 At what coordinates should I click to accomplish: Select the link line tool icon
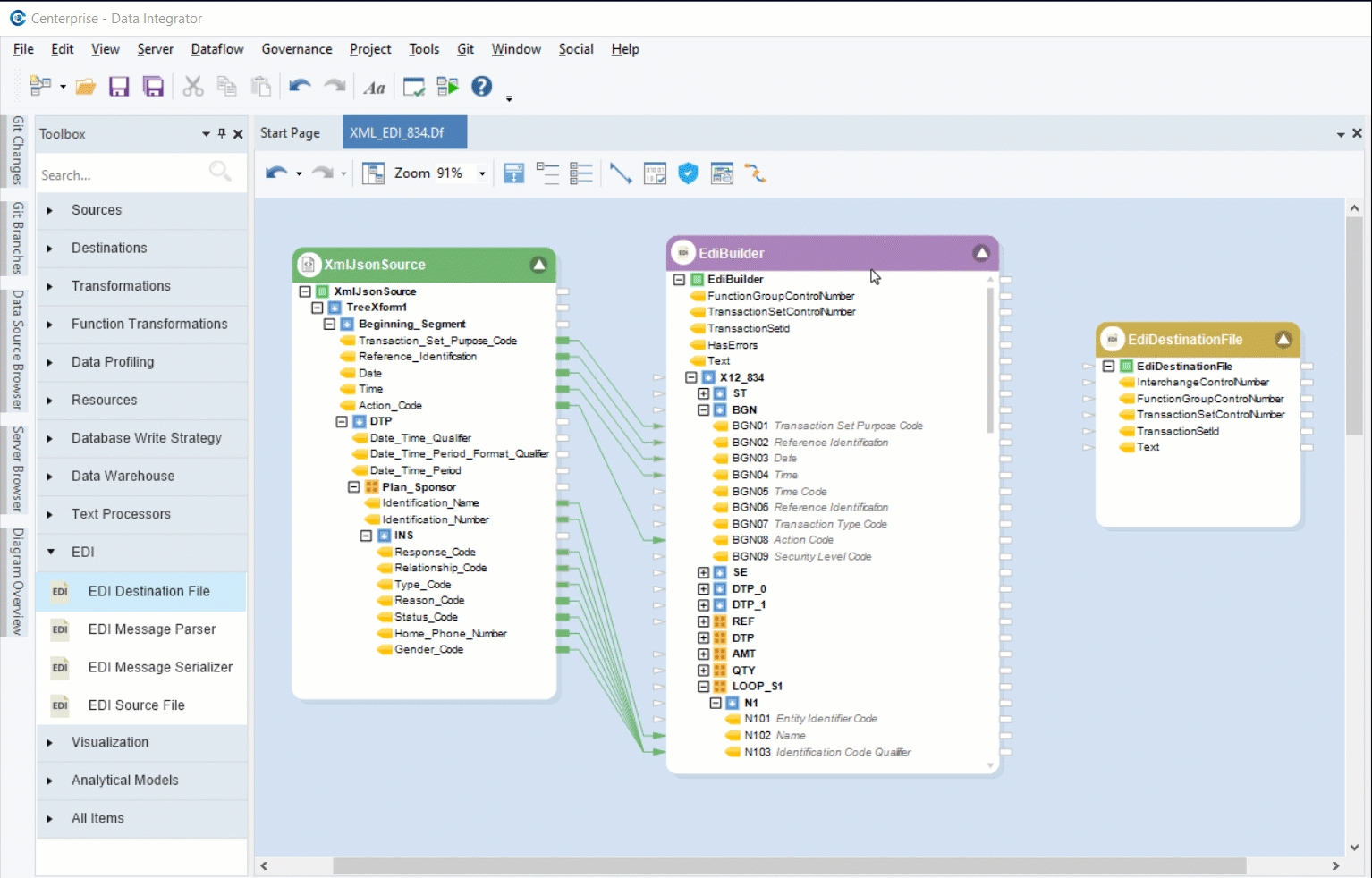point(620,173)
